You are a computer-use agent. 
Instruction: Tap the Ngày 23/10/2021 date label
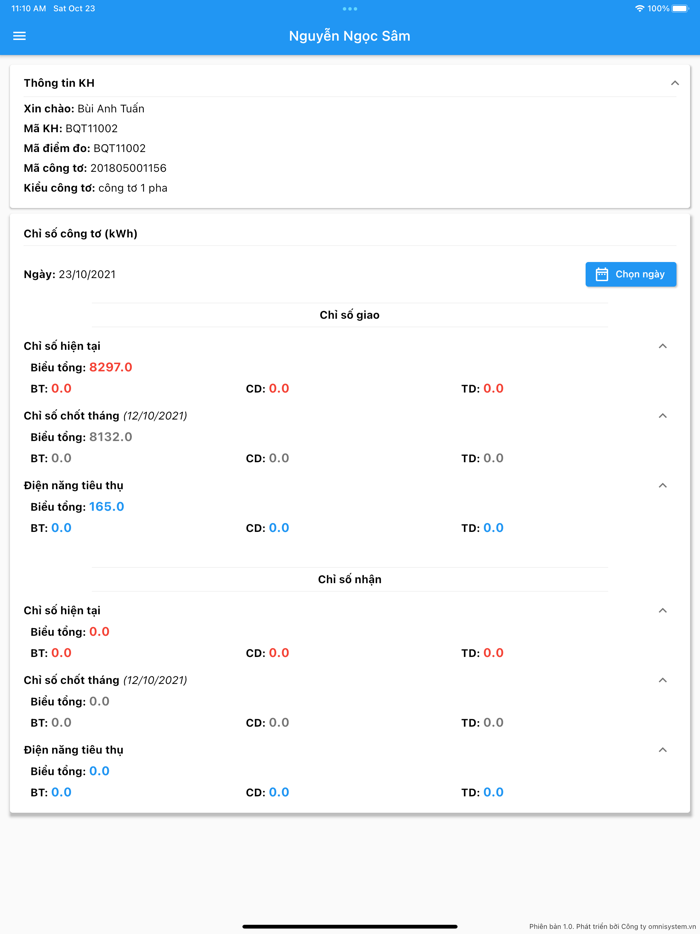tap(70, 274)
